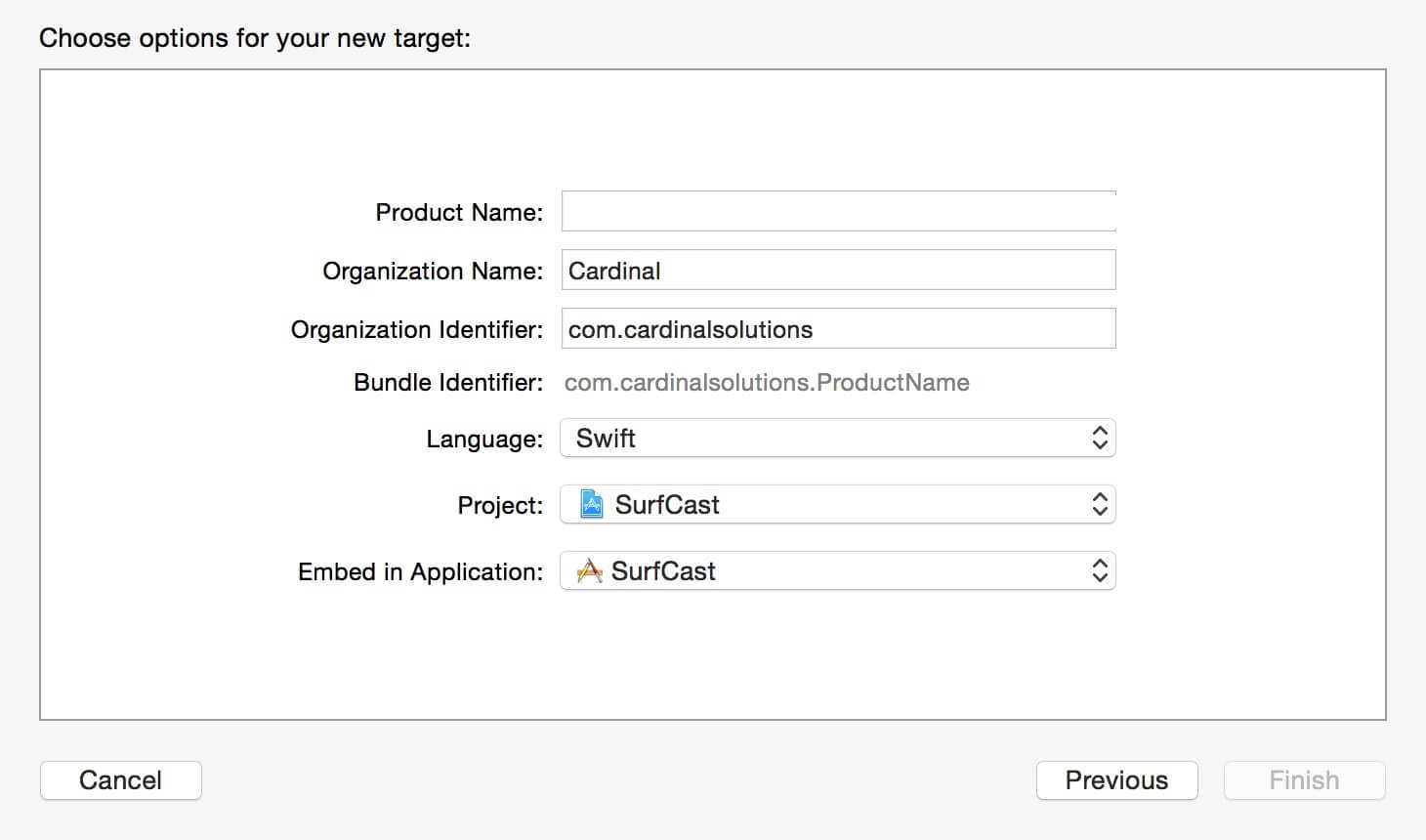Click the "Organization Identifier:" label
The image size is (1426, 840).
coord(416,329)
